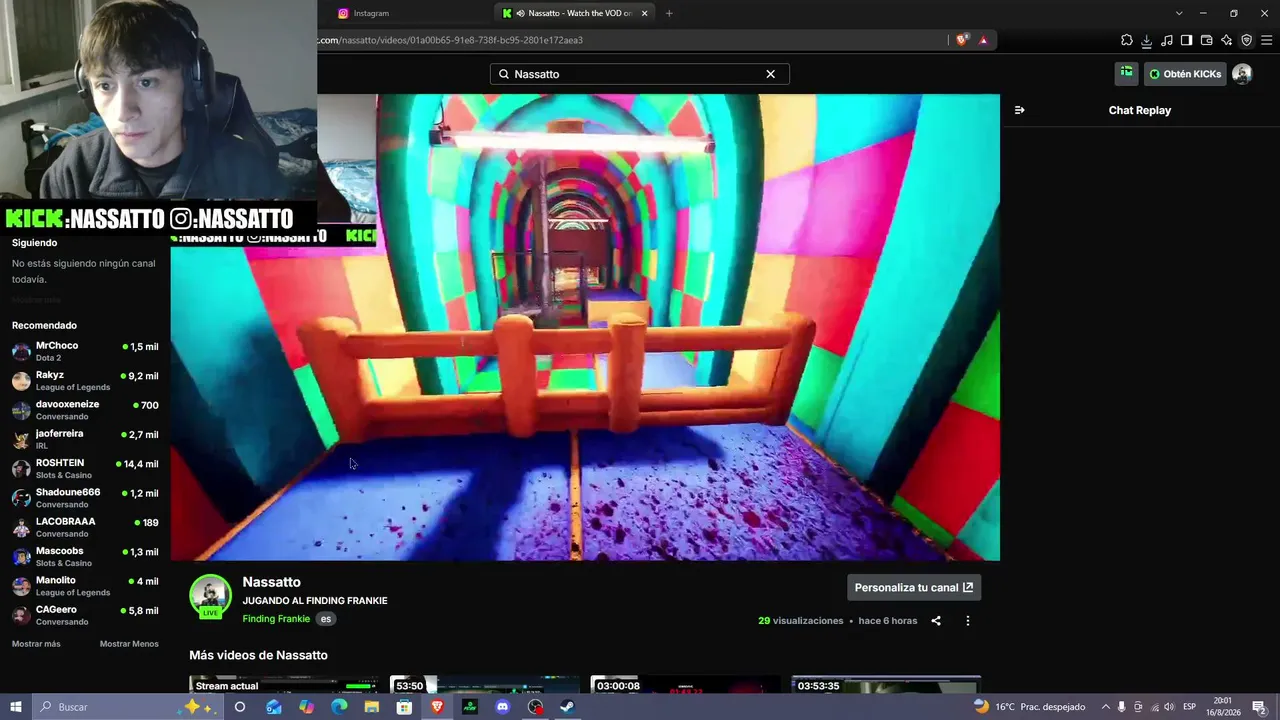The image size is (1280, 720).
Task: Open the Leo AI sparkle icon
Action: pyautogui.click(x=1227, y=40)
